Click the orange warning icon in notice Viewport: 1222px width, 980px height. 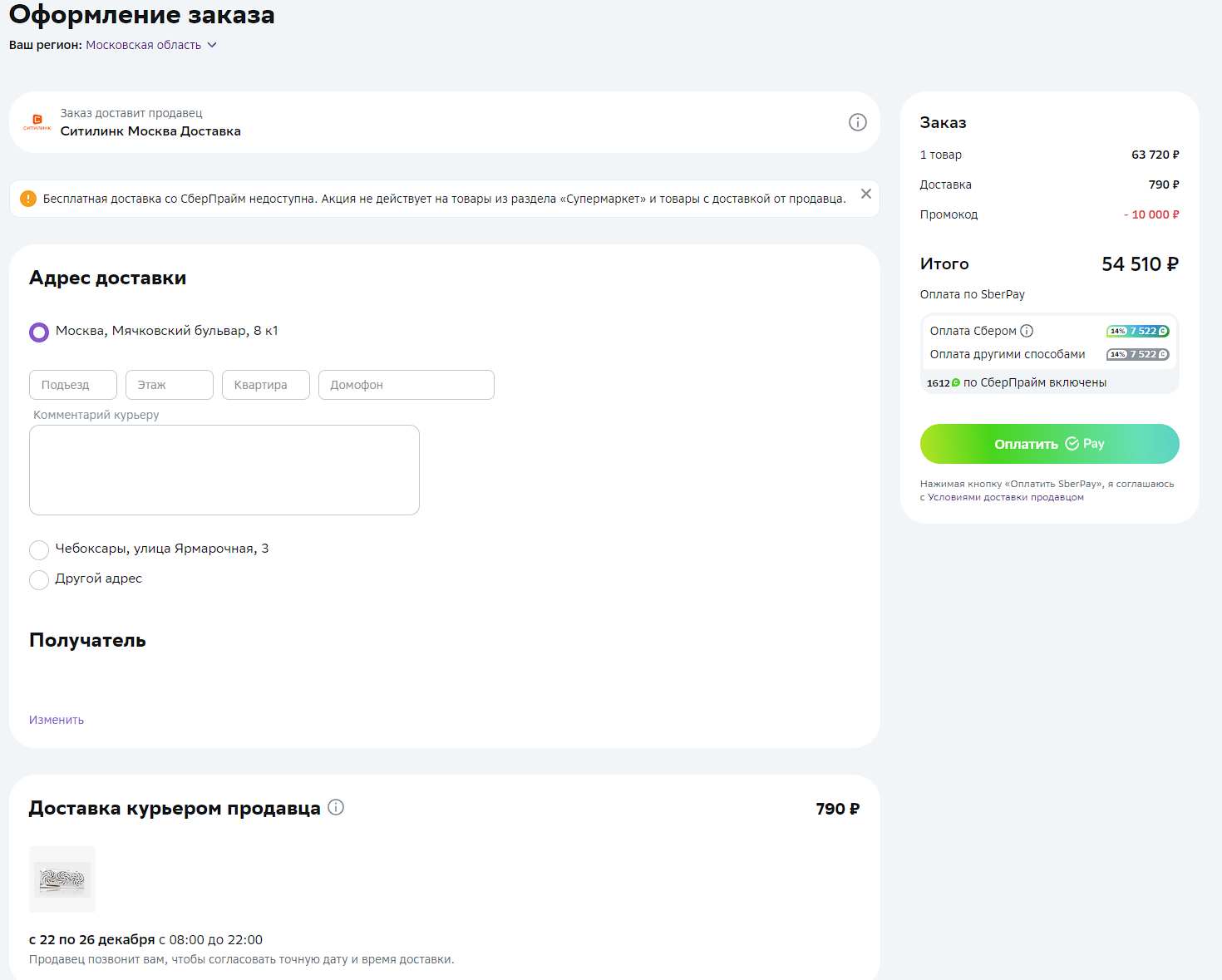click(28, 199)
